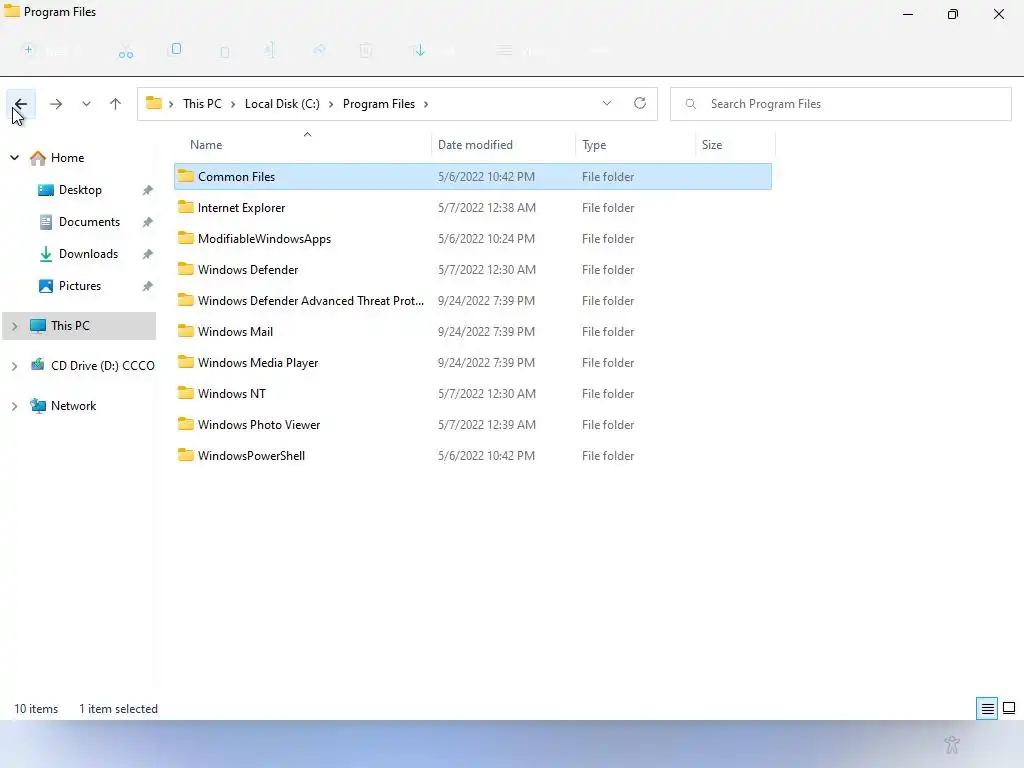Sort by the Size column header
Screen dimensions: 1024x768
point(712,145)
